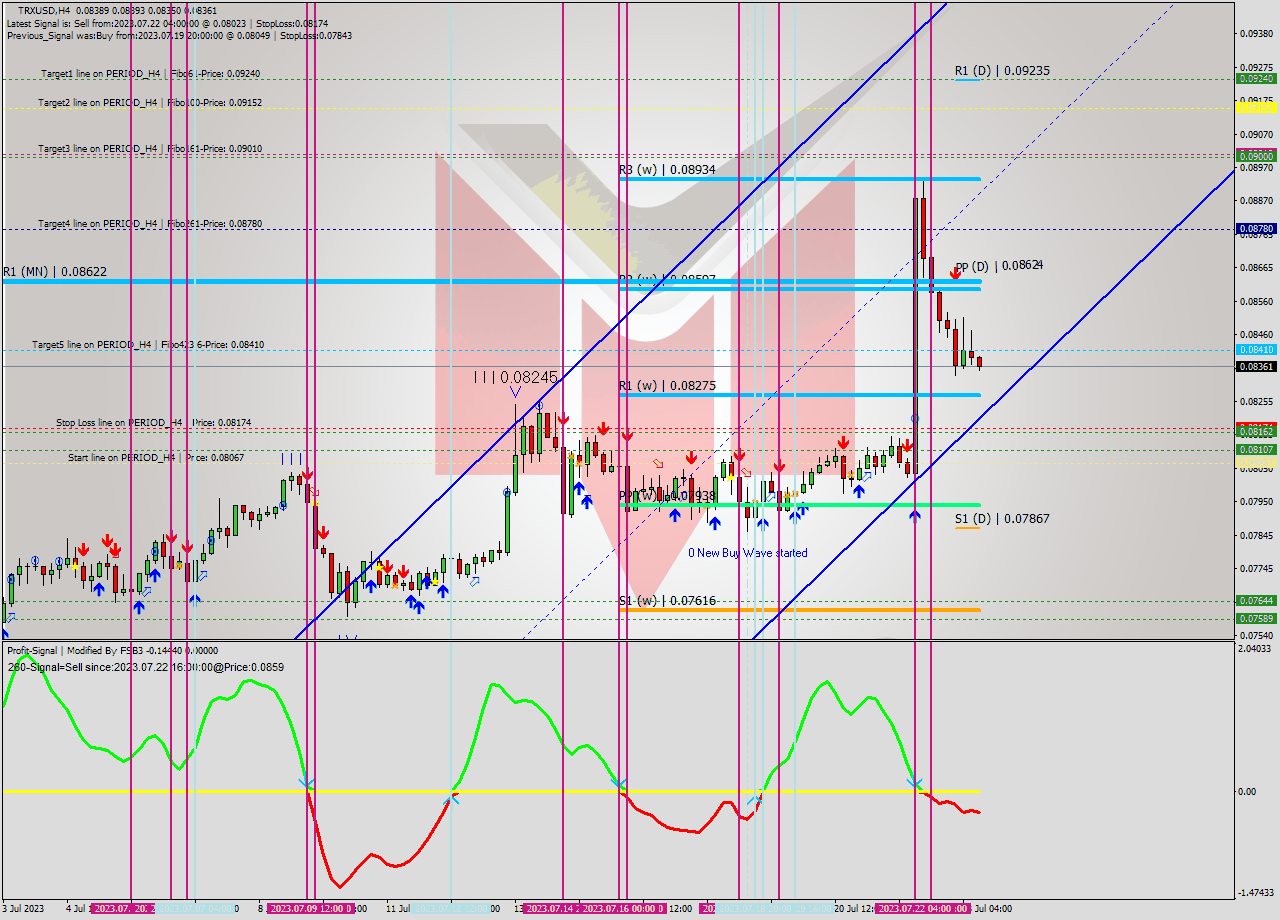Click the wave label '| | | 0.08245'
The width and height of the screenshot is (1280, 920).
pyautogui.click(x=516, y=377)
